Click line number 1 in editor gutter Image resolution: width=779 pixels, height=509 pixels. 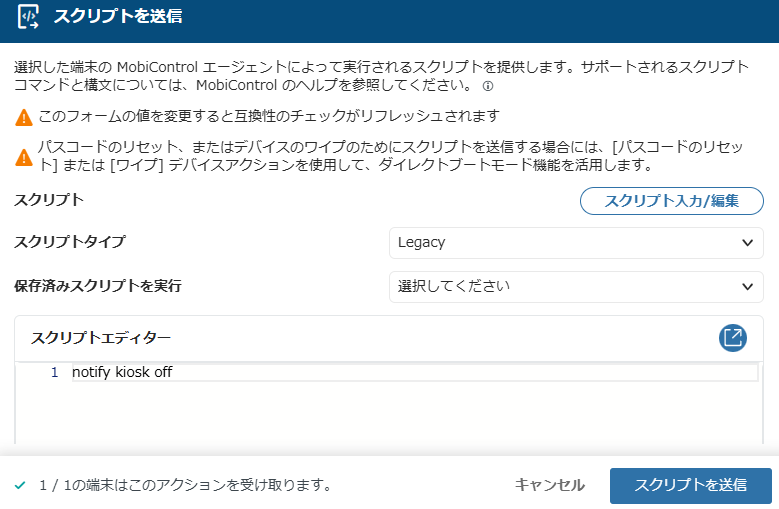point(55,372)
